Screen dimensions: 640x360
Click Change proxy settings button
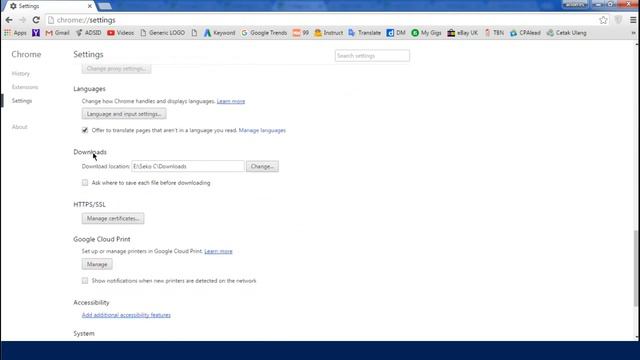[116, 69]
